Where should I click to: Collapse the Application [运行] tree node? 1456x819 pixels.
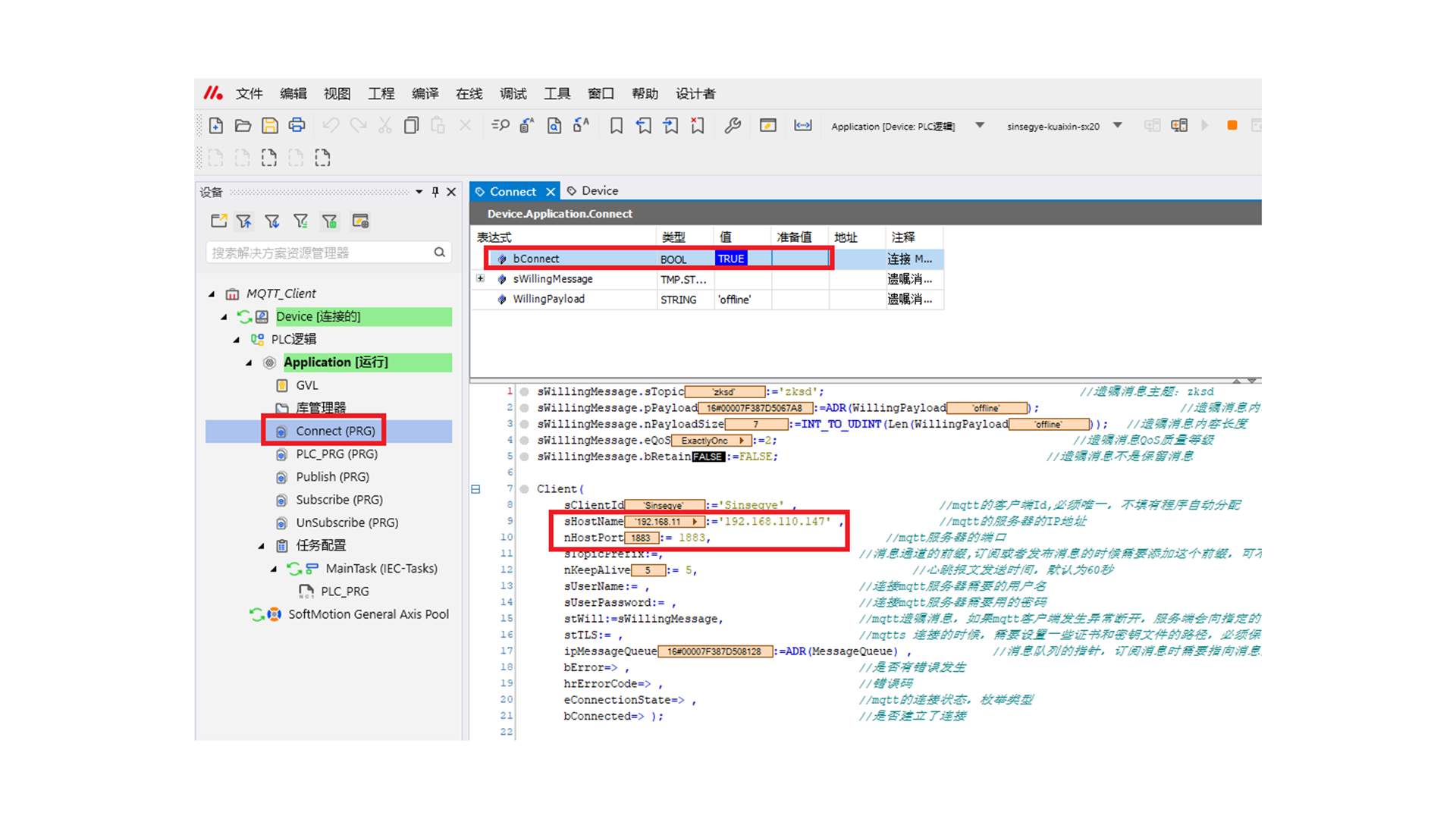[x=249, y=362]
